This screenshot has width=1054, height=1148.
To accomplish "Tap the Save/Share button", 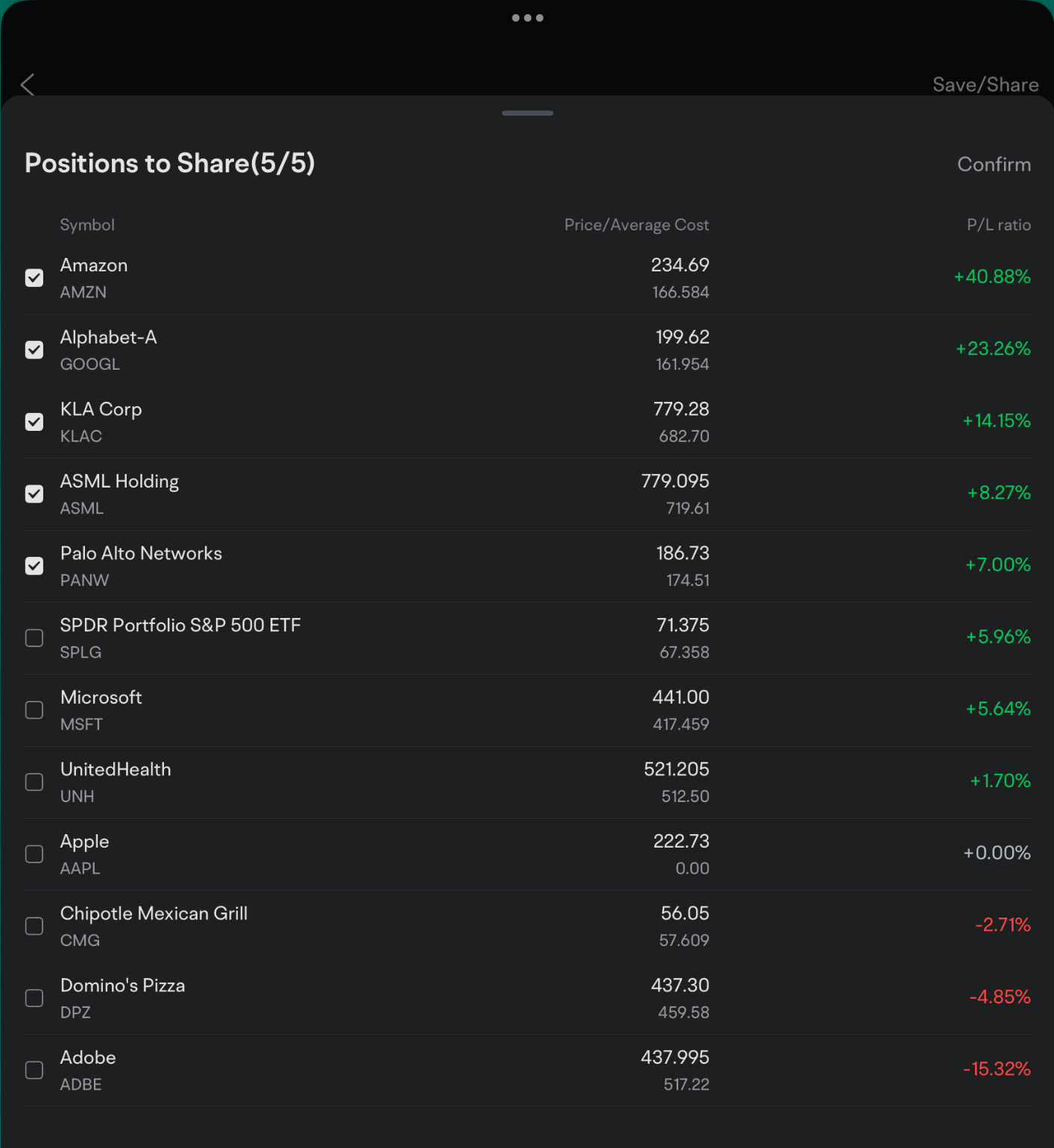I will [985, 84].
